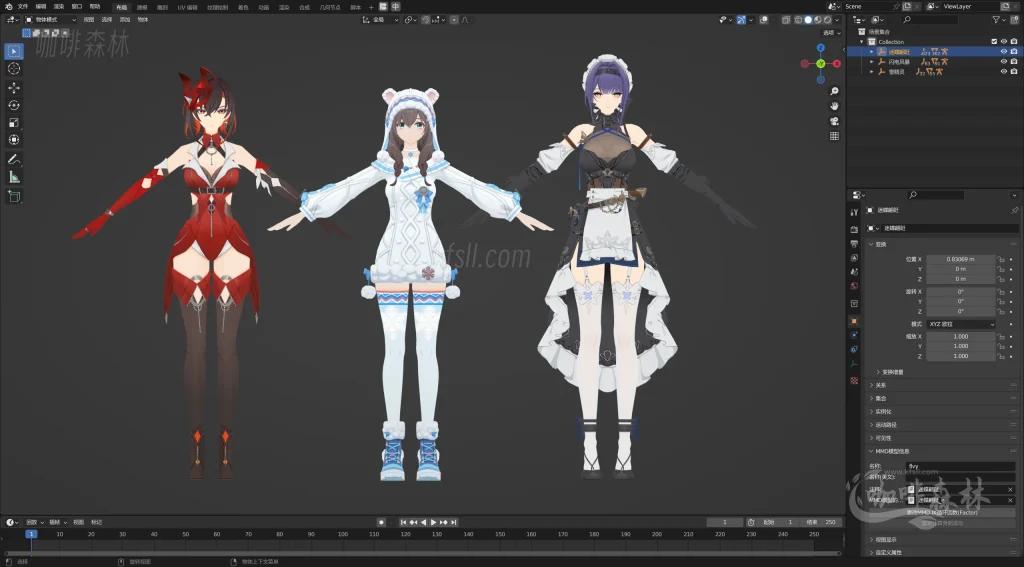This screenshot has width=1024, height=567.
Task: Open the Physics properties tab
Action: click(854, 335)
